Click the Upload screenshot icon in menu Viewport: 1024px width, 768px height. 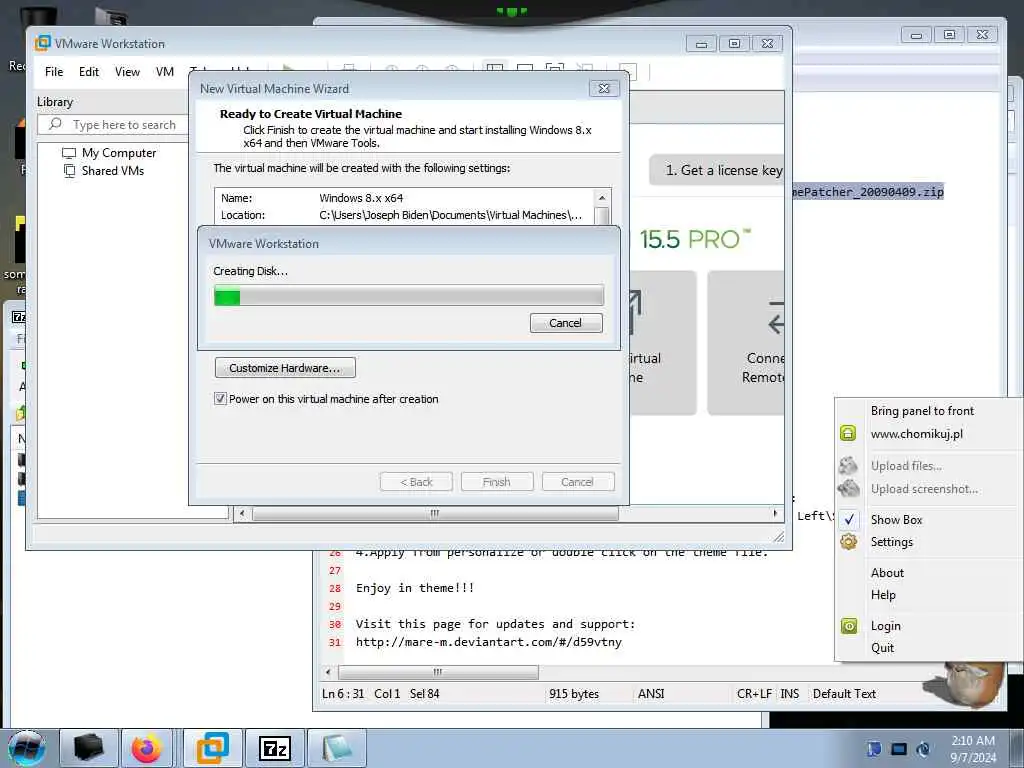pos(848,488)
